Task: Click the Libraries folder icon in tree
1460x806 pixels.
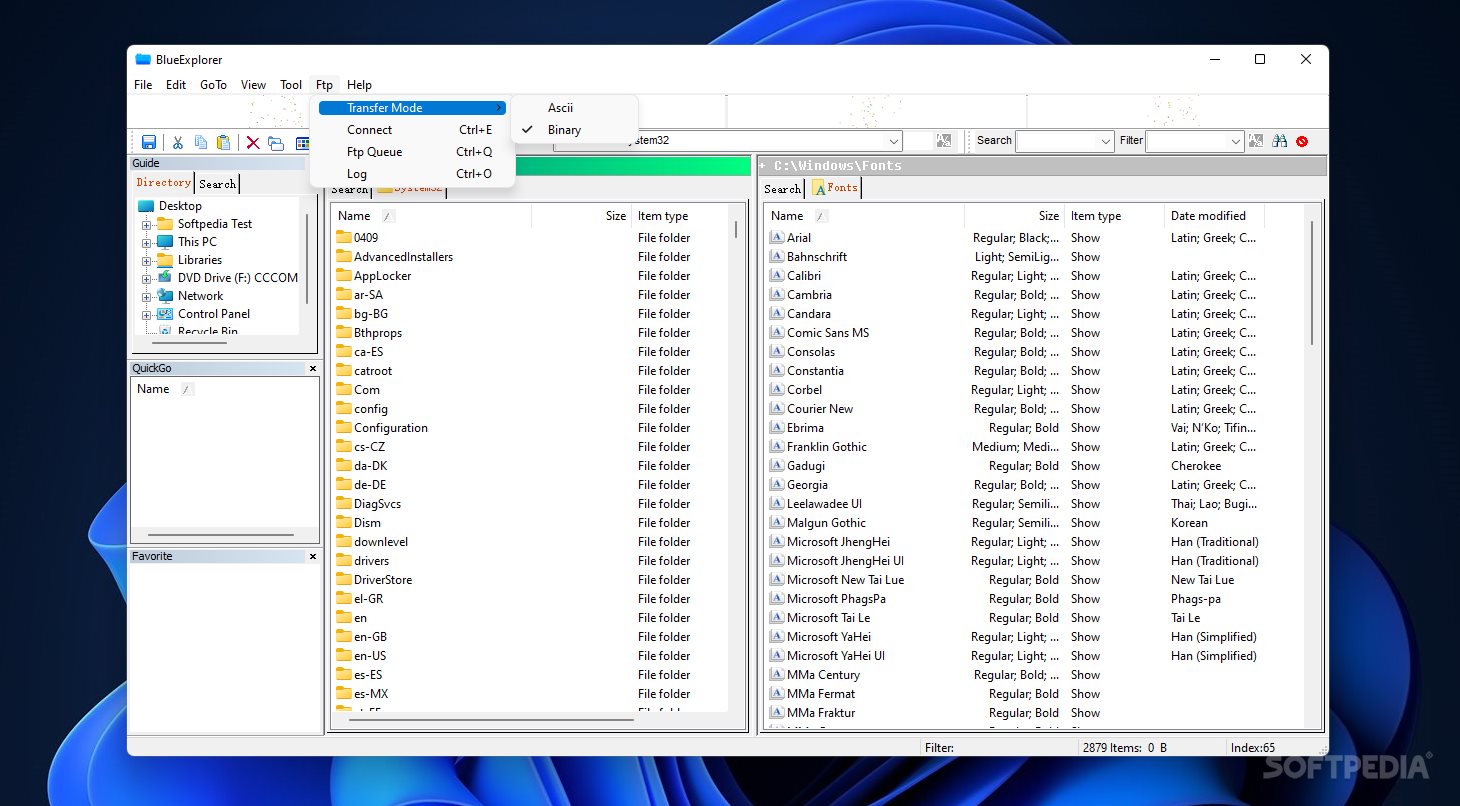Action: tap(165, 260)
